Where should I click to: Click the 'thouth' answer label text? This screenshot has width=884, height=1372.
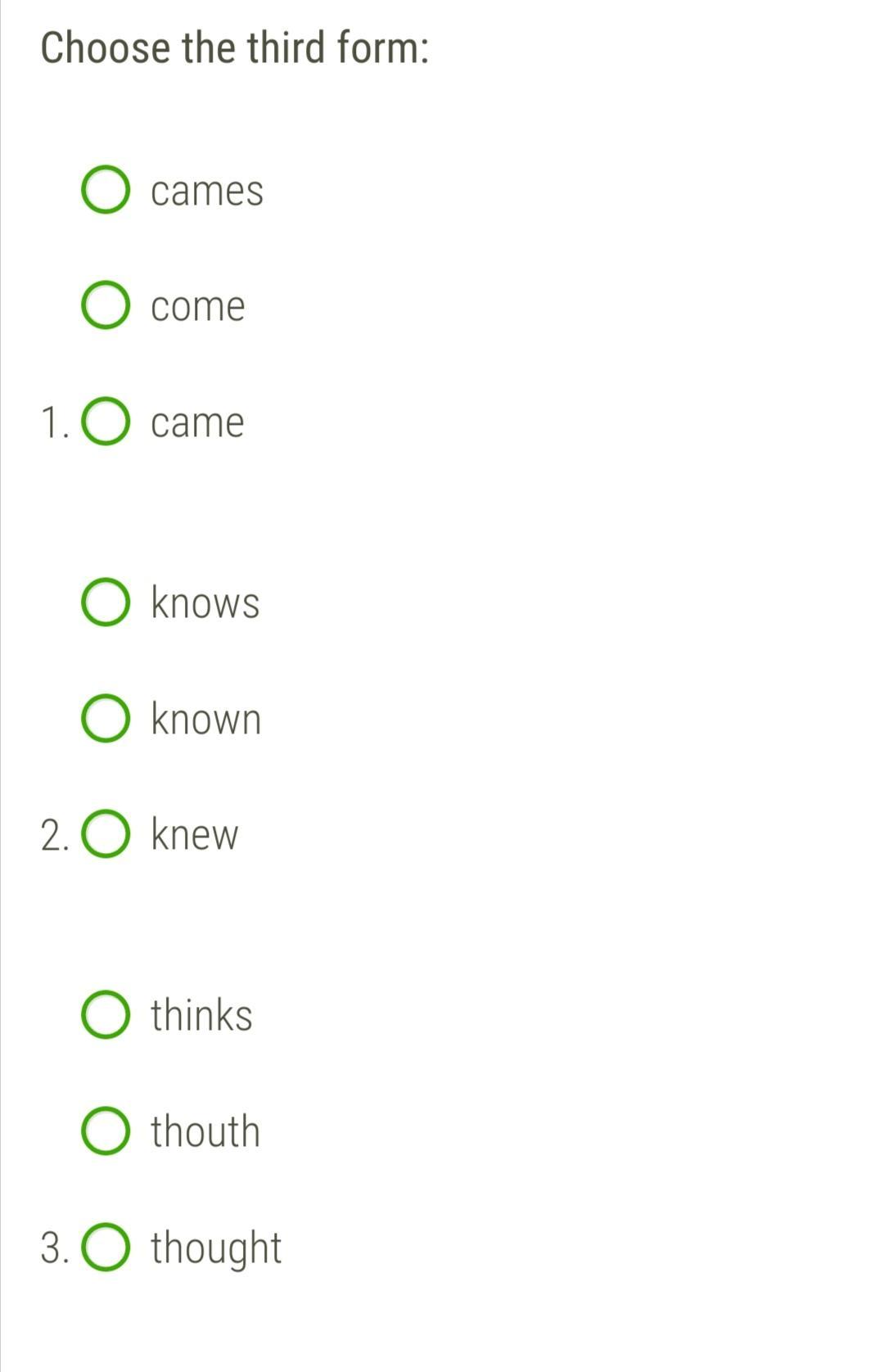205,1132
